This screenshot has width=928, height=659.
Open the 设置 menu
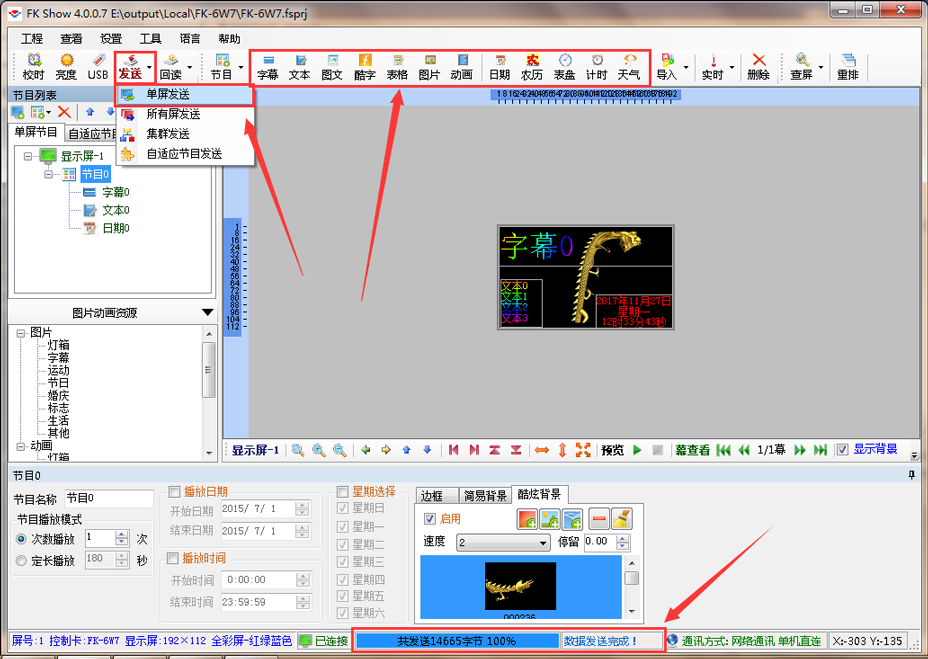point(111,38)
